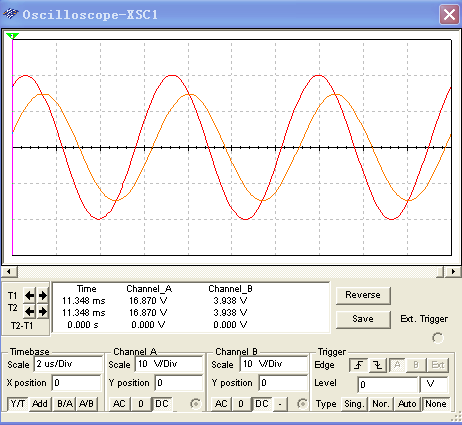Move cursor T1 left with arrow
The width and height of the screenshot is (462, 425).
(x=30, y=295)
